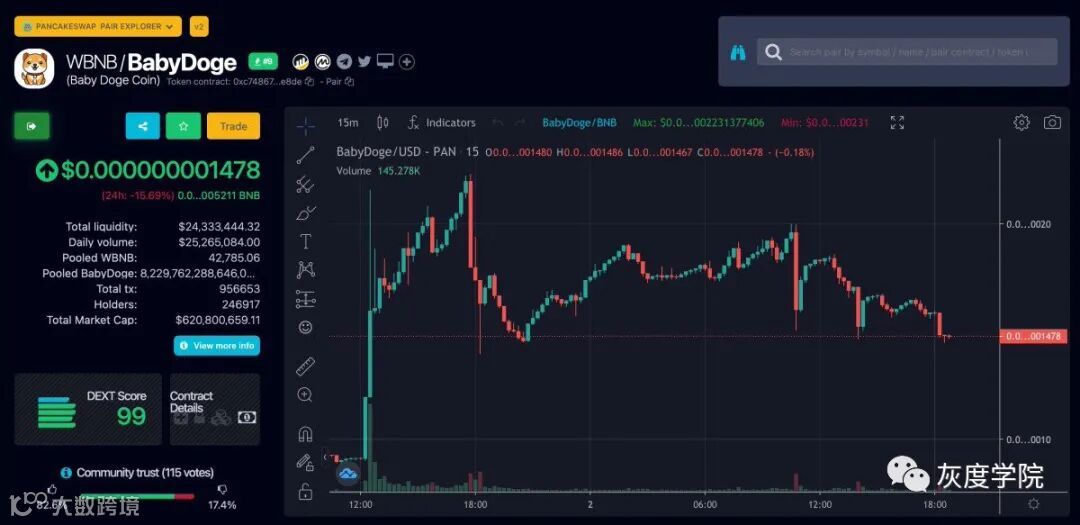
Task: Click the binoculars icon beside search
Action: tap(738, 52)
